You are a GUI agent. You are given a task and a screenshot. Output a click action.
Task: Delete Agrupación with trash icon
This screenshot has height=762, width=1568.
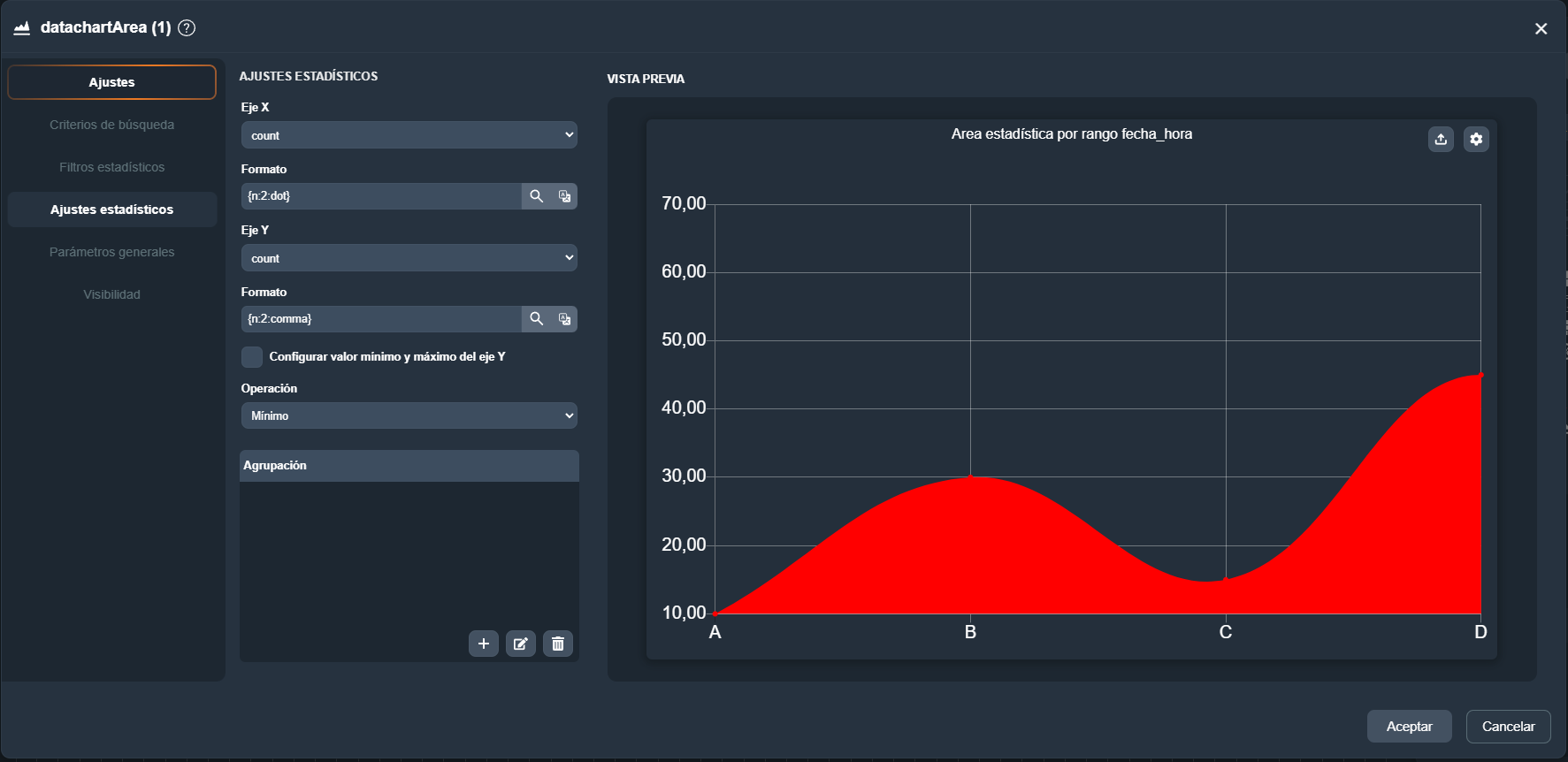pyautogui.click(x=557, y=644)
